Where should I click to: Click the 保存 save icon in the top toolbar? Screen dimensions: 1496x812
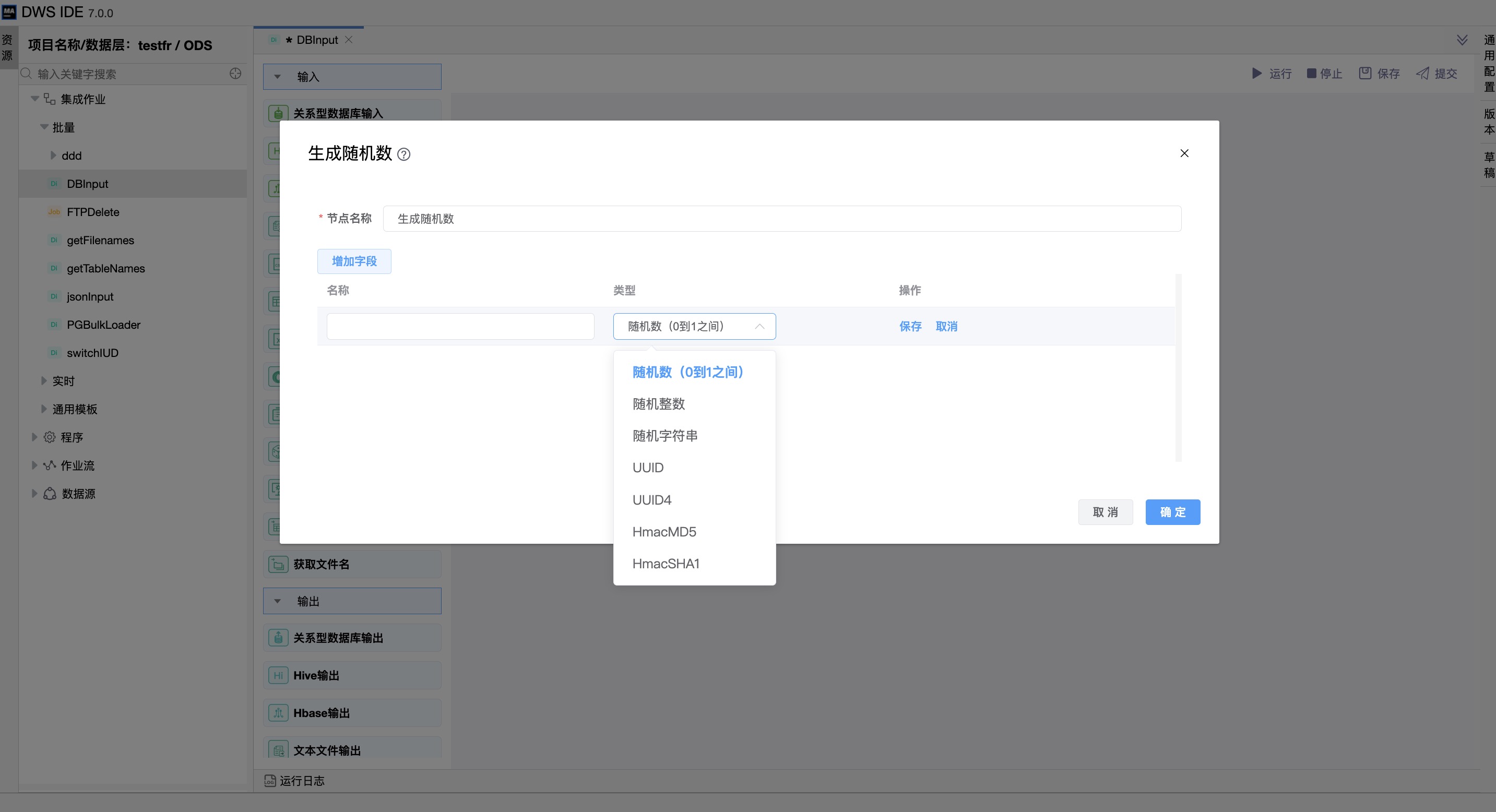point(1365,74)
